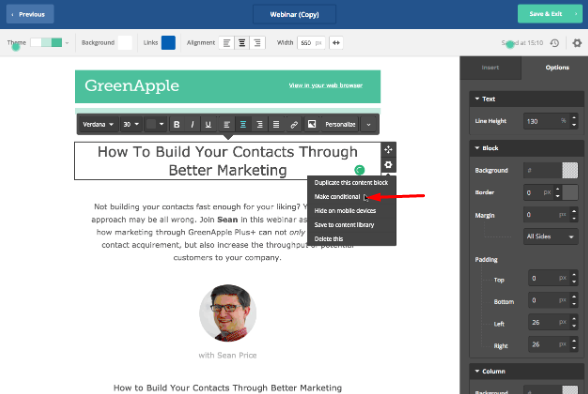Adjust Padding Bottom stepper
The width and height of the screenshot is (588, 394).
[574, 300]
